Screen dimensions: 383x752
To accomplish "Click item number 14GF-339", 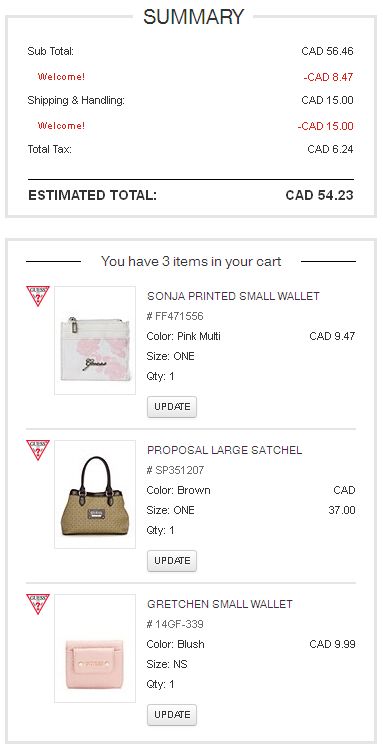I will coord(175,624).
